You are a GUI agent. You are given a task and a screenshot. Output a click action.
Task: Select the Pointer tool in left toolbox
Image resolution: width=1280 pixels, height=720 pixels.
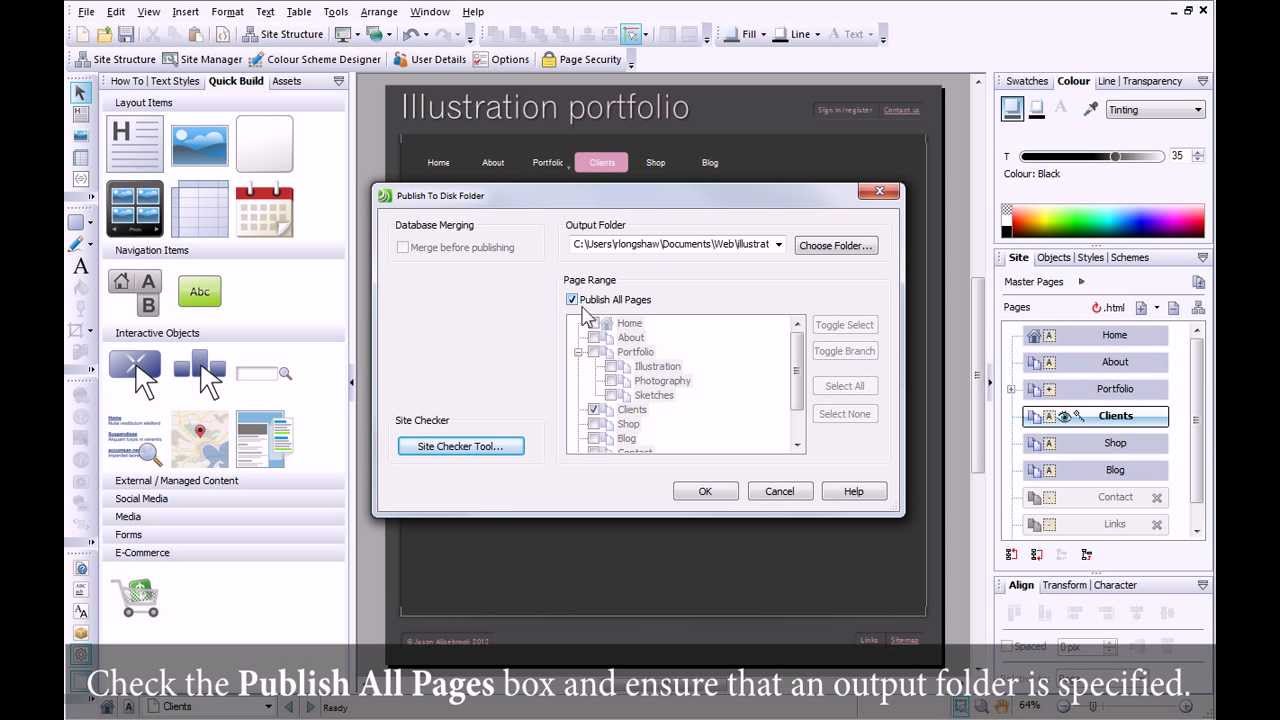coord(81,93)
